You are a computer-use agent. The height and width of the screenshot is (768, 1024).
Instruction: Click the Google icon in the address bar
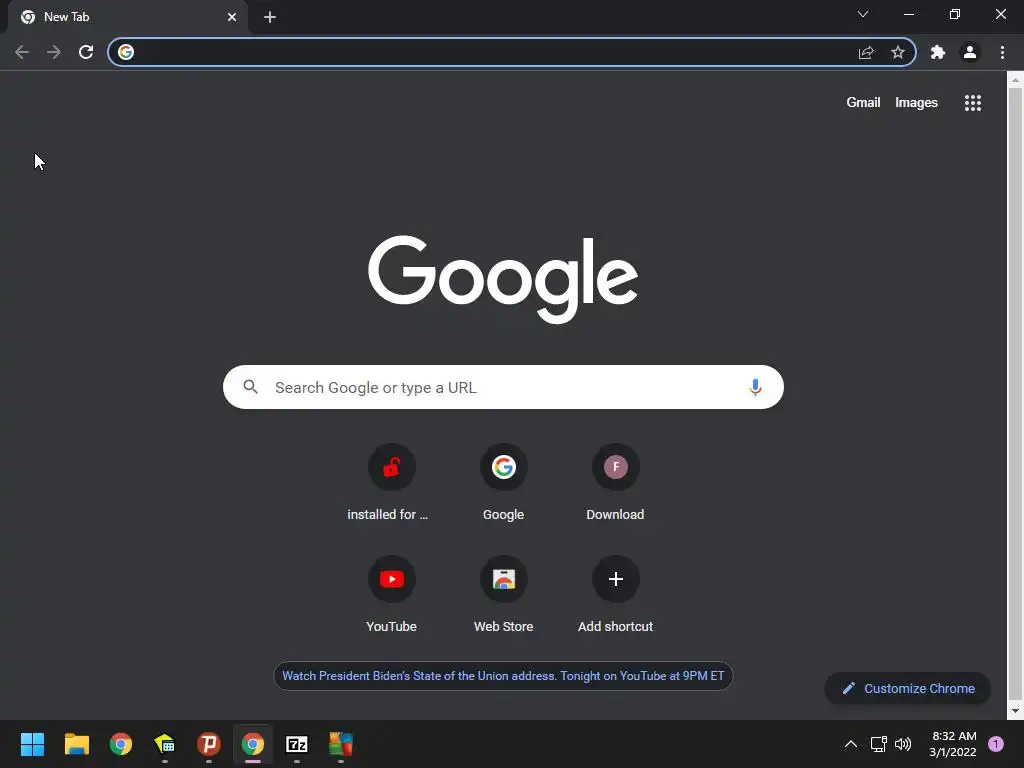point(126,52)
